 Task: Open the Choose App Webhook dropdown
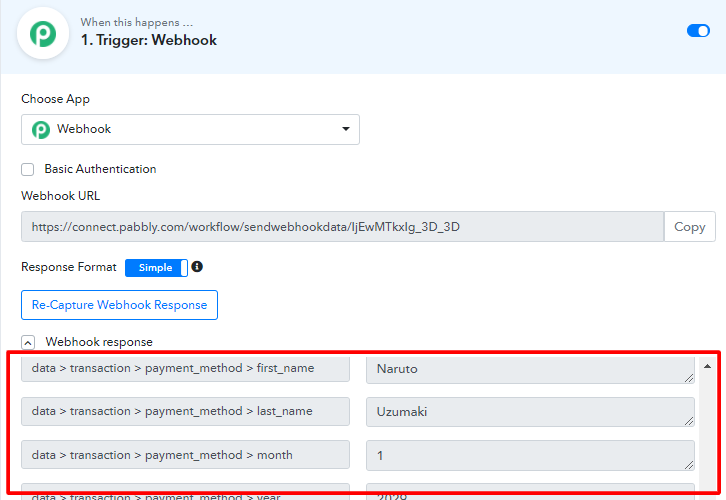point(190,129)
